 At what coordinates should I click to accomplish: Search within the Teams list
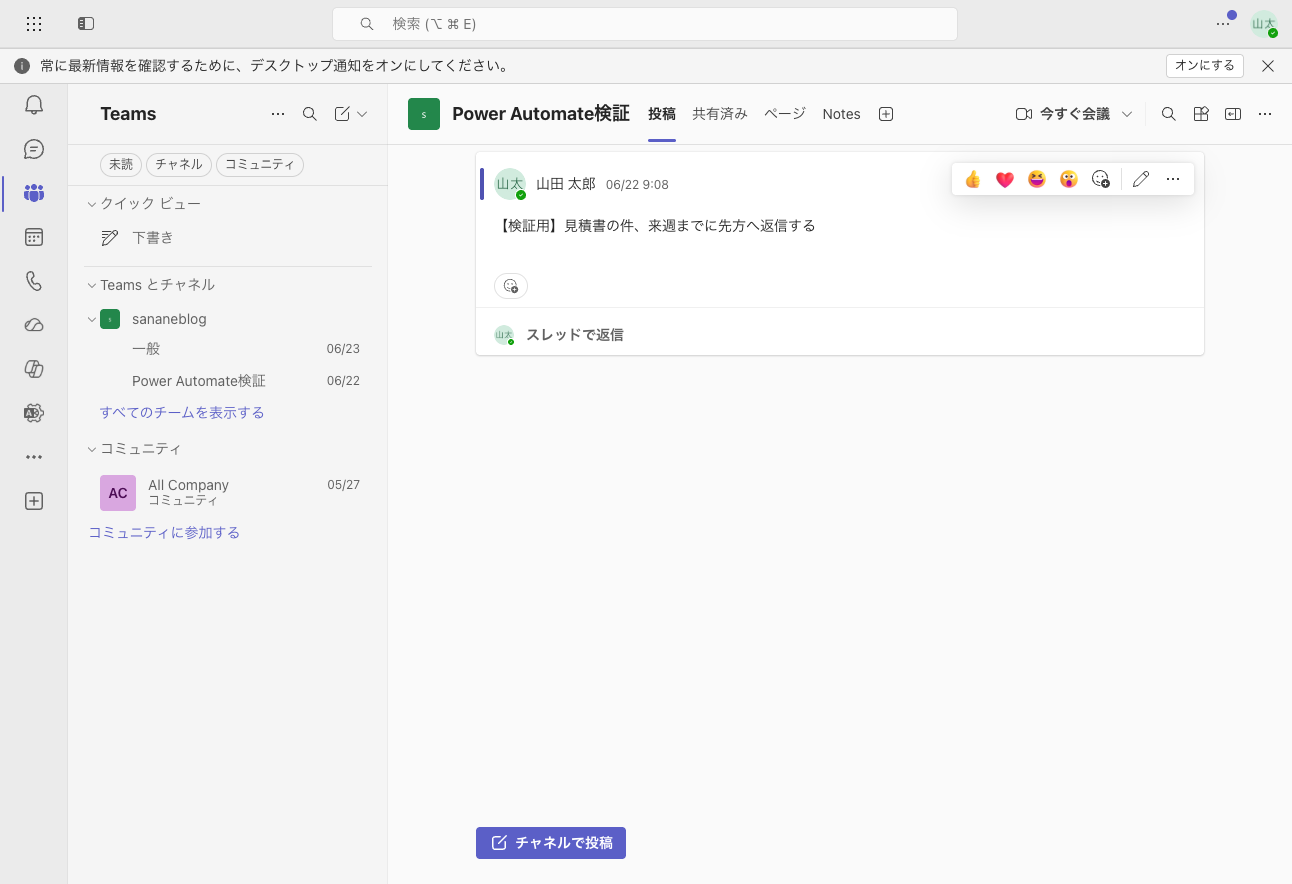pos(310,114)
